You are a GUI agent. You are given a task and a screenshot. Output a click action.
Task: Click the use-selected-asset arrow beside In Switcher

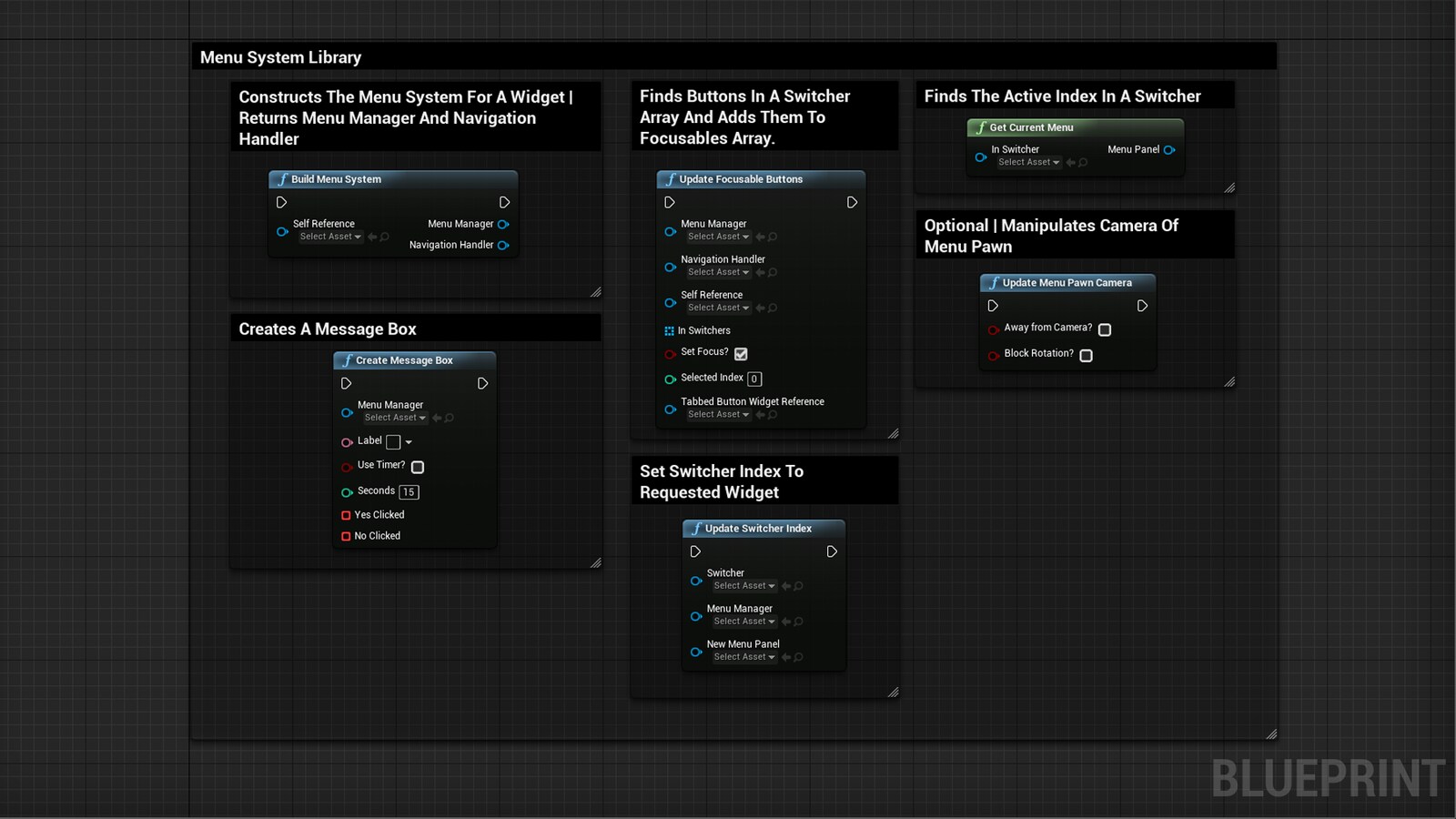tap(1071, 163)
